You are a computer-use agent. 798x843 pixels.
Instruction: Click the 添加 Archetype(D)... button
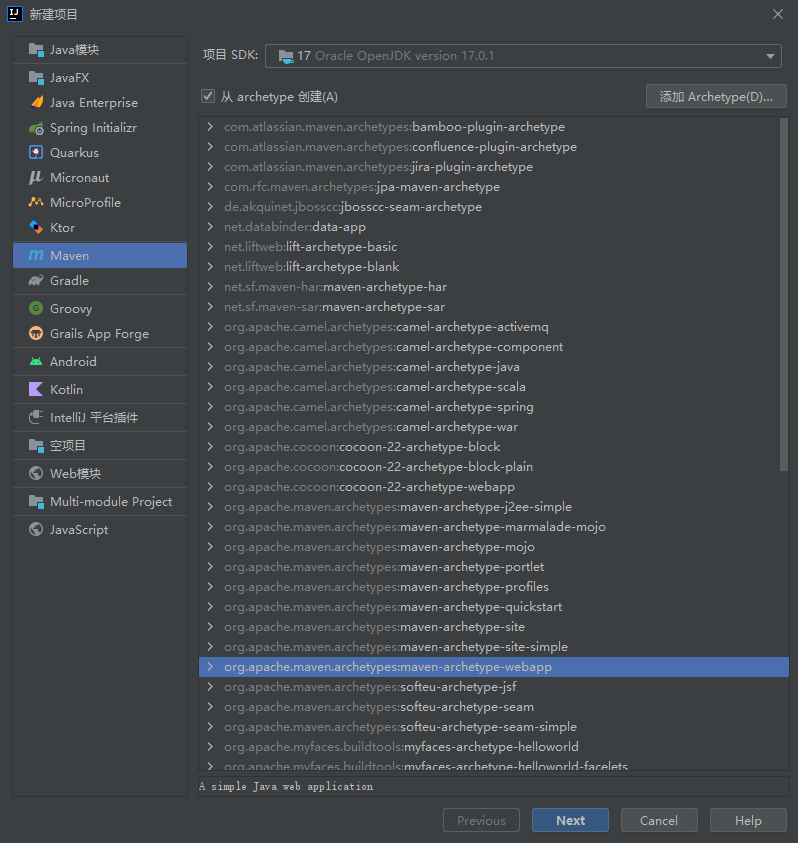(x=716, y=96)
